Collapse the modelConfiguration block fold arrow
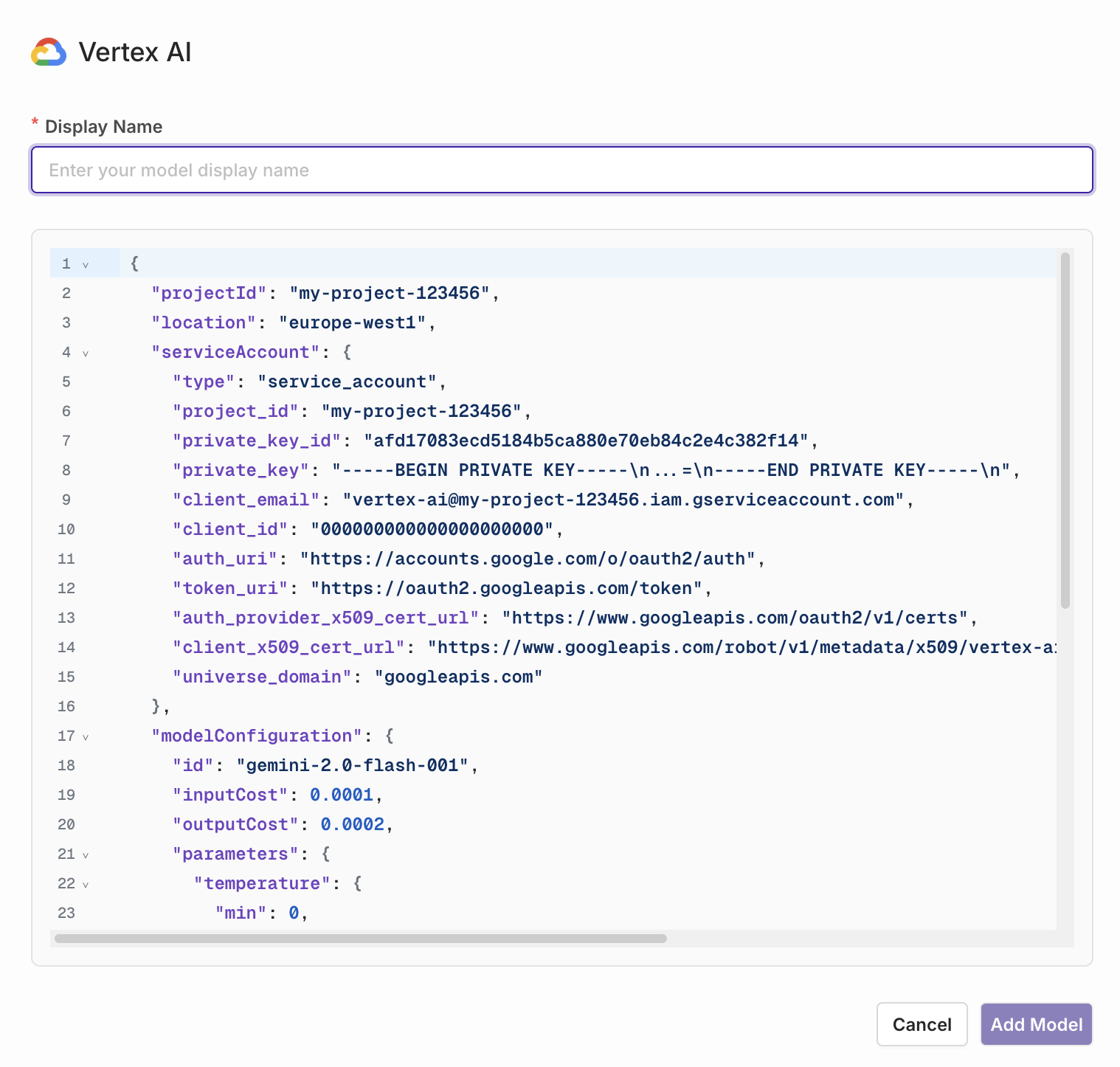 [86, 736]
